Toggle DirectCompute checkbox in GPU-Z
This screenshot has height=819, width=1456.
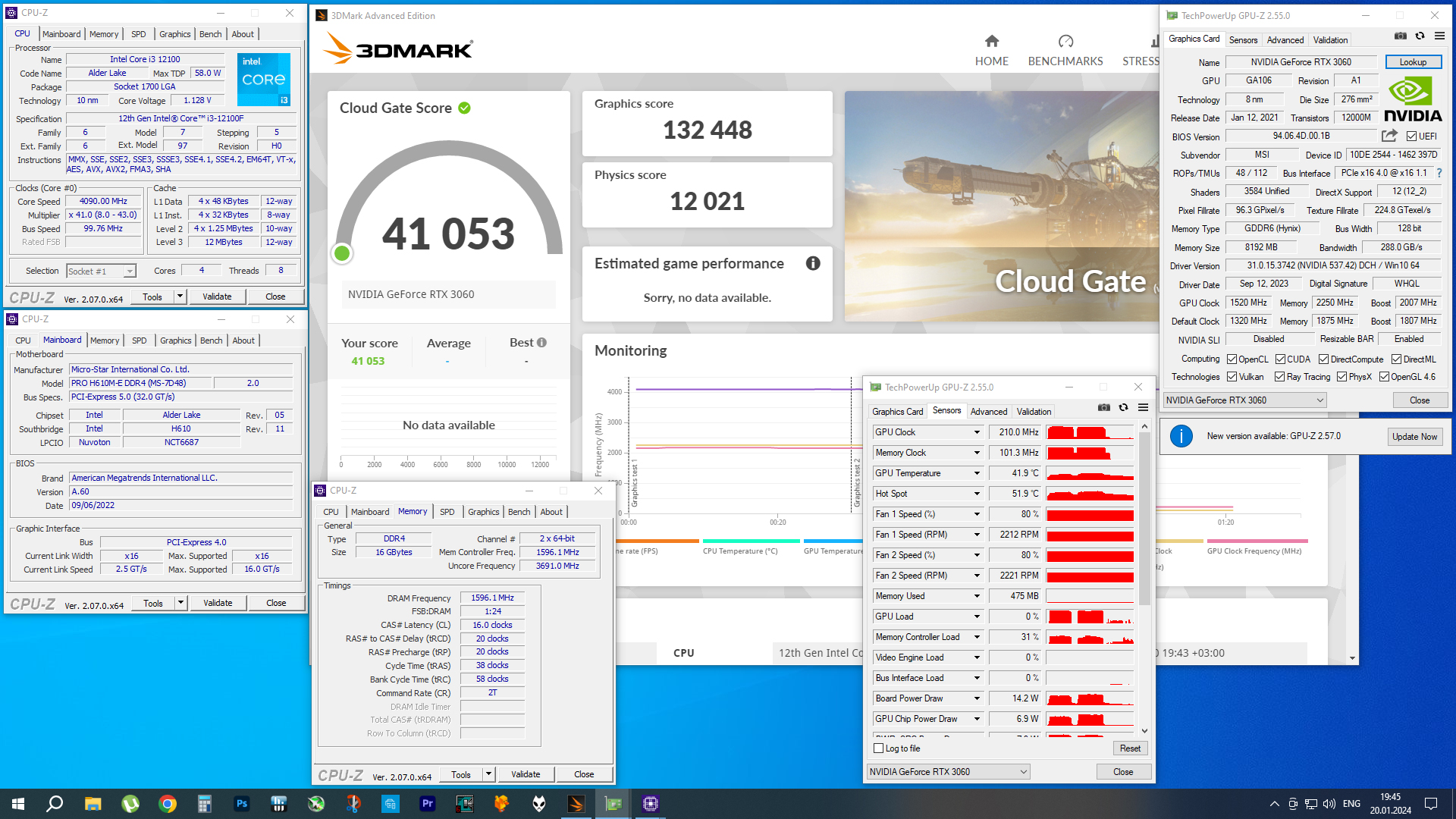pyautogui.click(x=1323, y=359)
